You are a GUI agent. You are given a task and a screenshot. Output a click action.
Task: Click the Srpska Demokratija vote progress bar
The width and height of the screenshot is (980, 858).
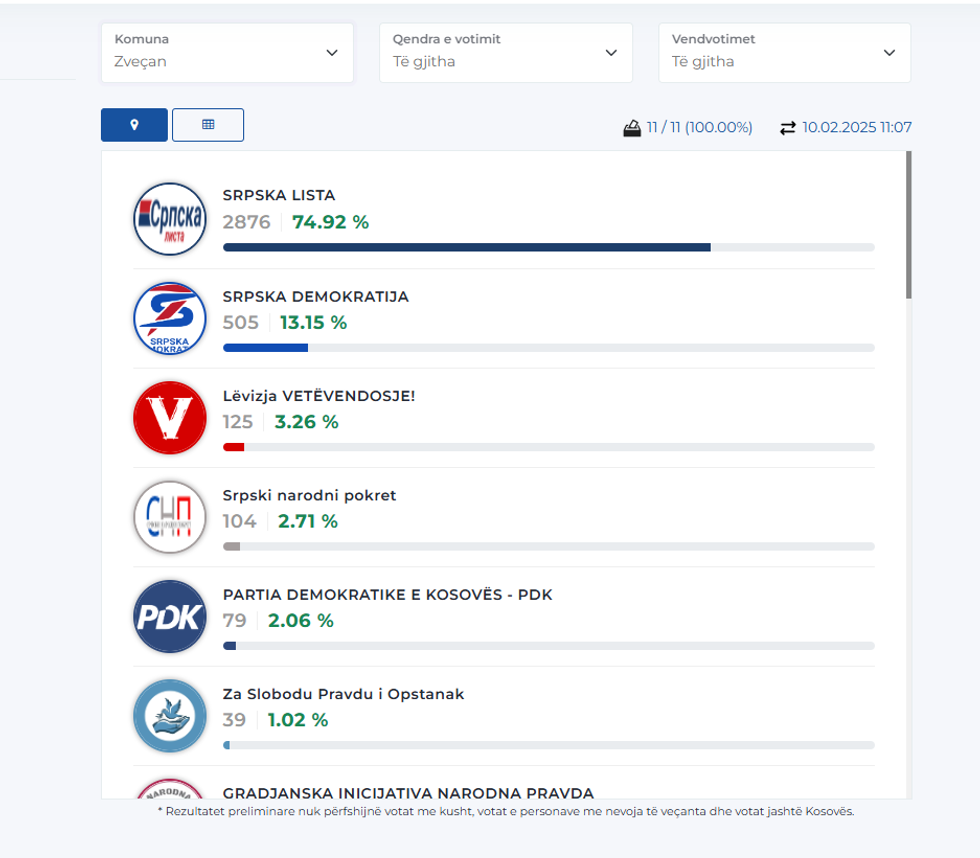548,348
